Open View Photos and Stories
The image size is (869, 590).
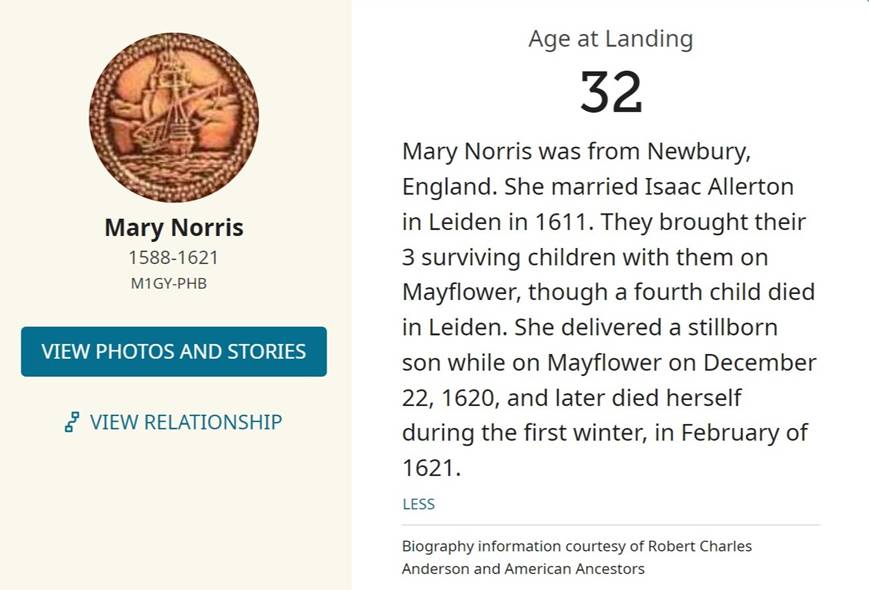[x=174, y=352]
